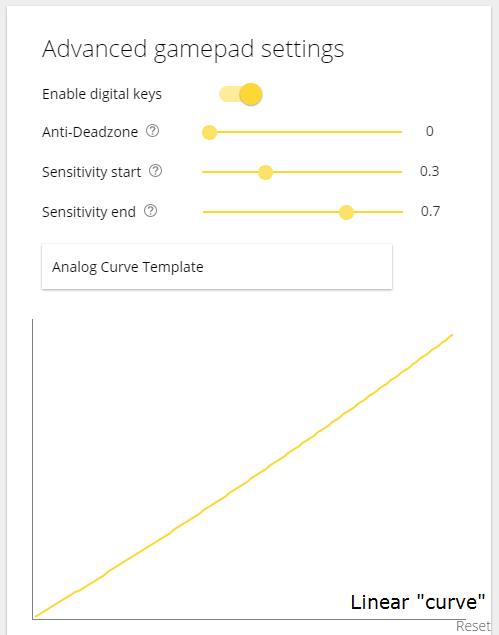Click the Sensitivity end label text
Image resolution: width=499 pixels, height=635 pixels.
click(x=89, y=212)
